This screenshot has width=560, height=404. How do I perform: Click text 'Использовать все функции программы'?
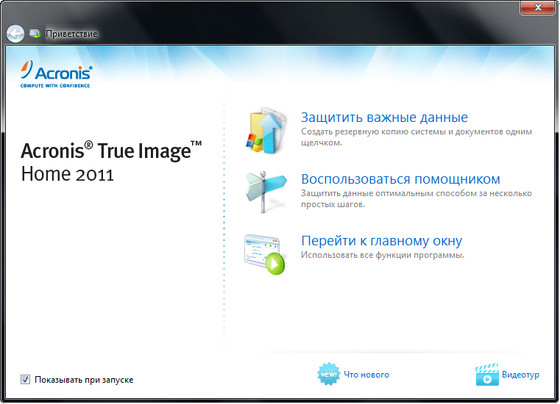(x=382, y=255)
